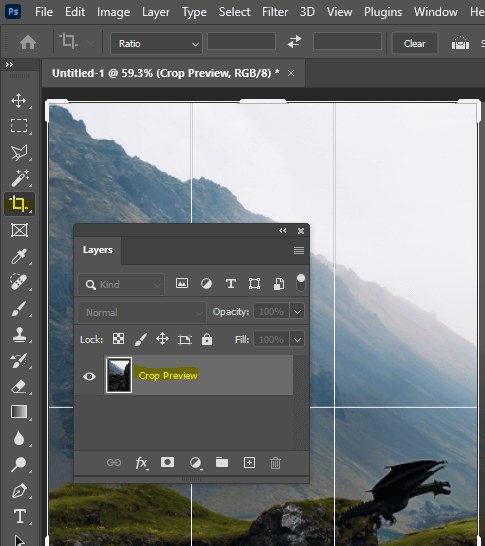Toggle lock transparent pixels
Screen dimensions: 485x546
tap(118, 339)
